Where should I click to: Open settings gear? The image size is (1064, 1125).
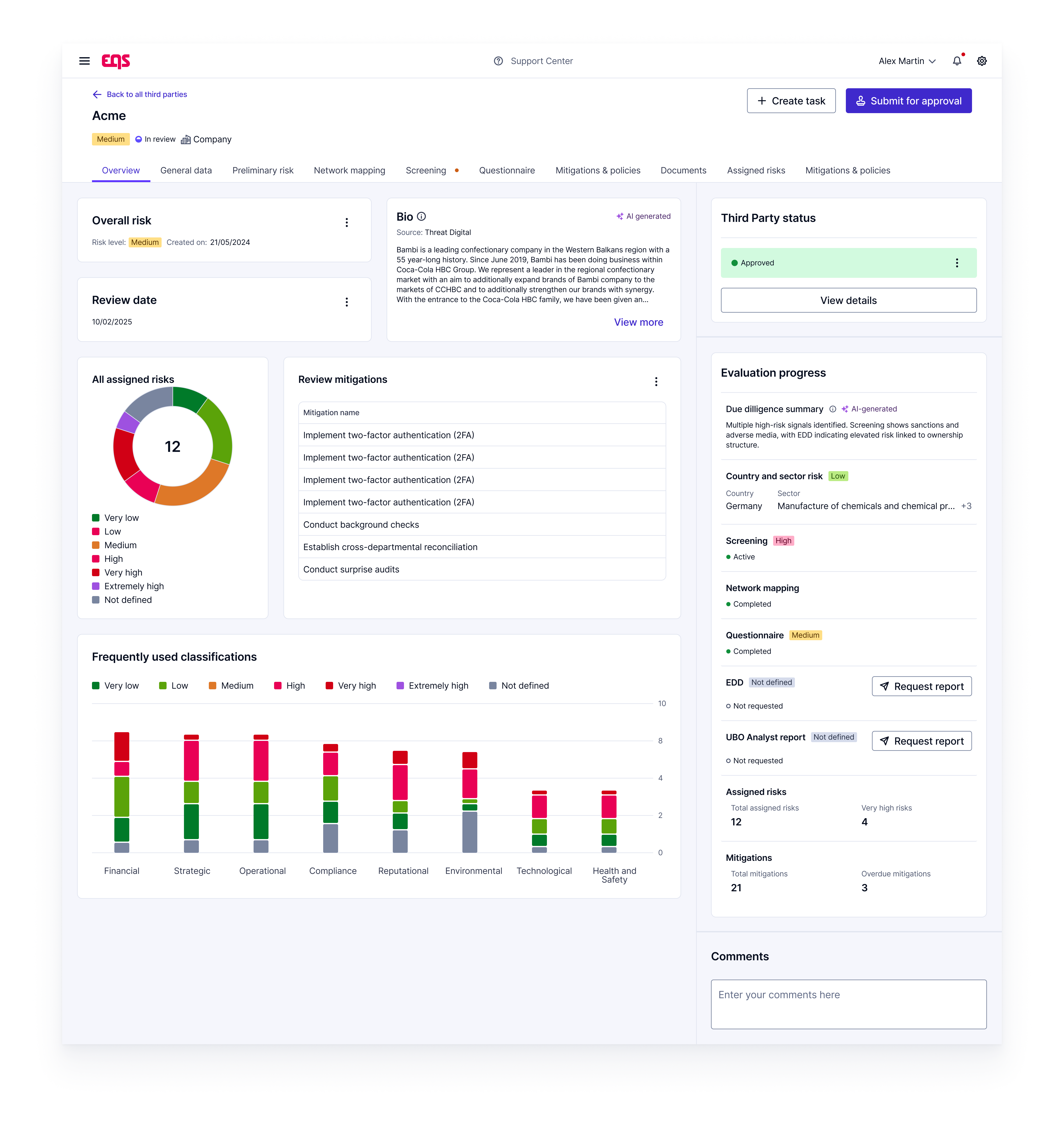pyautogui.click(x=982, y=61)
